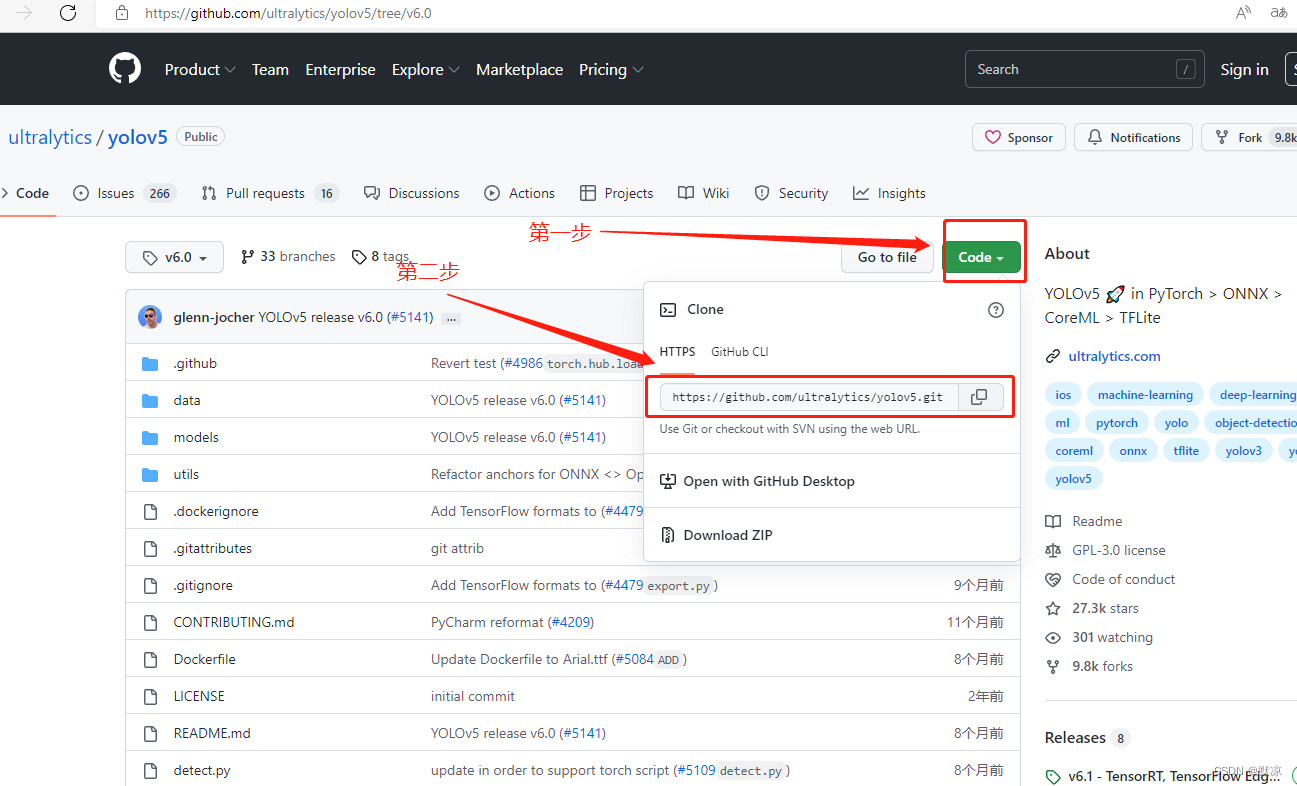Image resolution: width=1297 pixels, height=786 pixels.
Task: Open the Explore dropdown menu
Action: click(426, 69)
